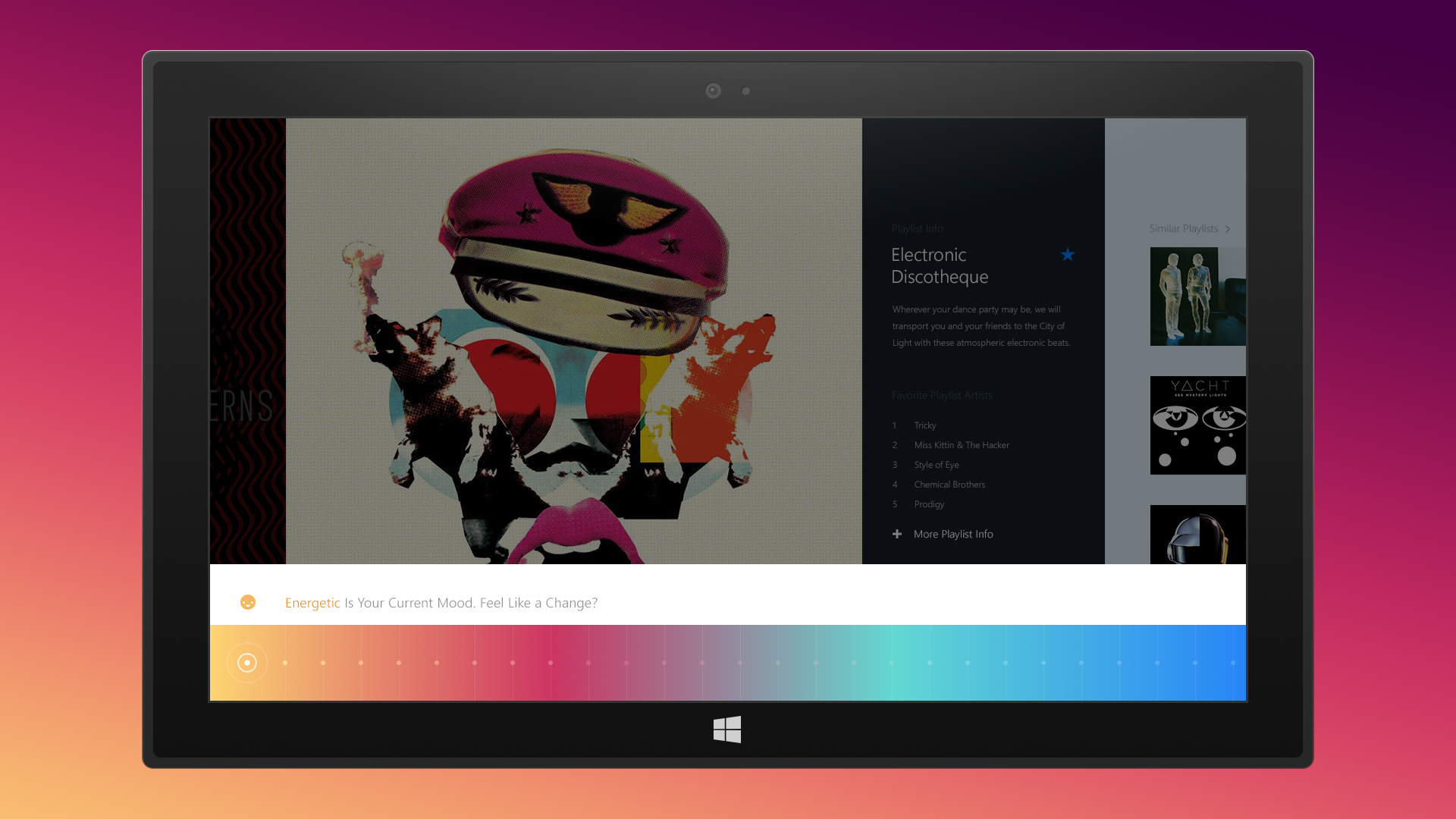Click the large album artwork with pink cap
1456x819 pixels.
pyautogui.click(x=574, y=341)
